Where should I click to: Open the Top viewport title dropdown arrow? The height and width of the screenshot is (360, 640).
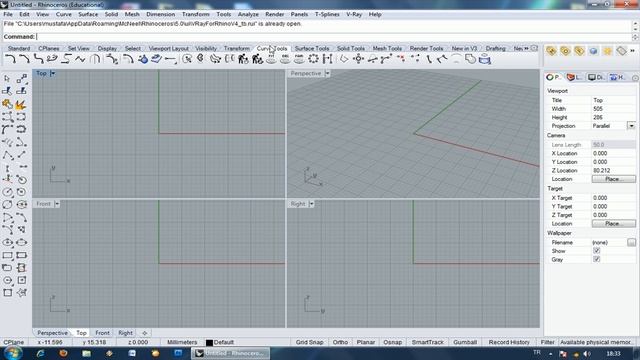53,73
